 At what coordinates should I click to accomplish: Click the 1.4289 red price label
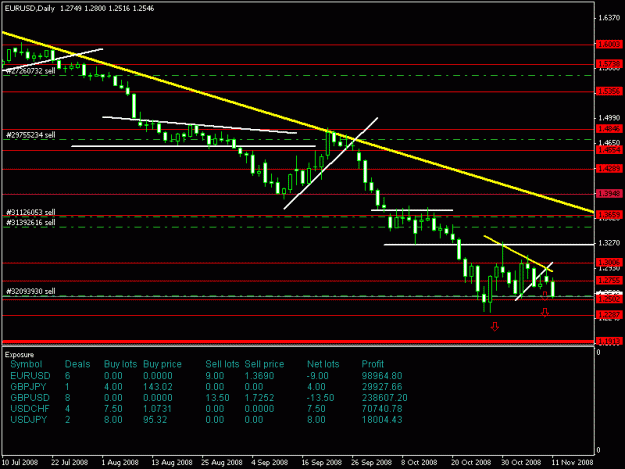click(609, 169)
